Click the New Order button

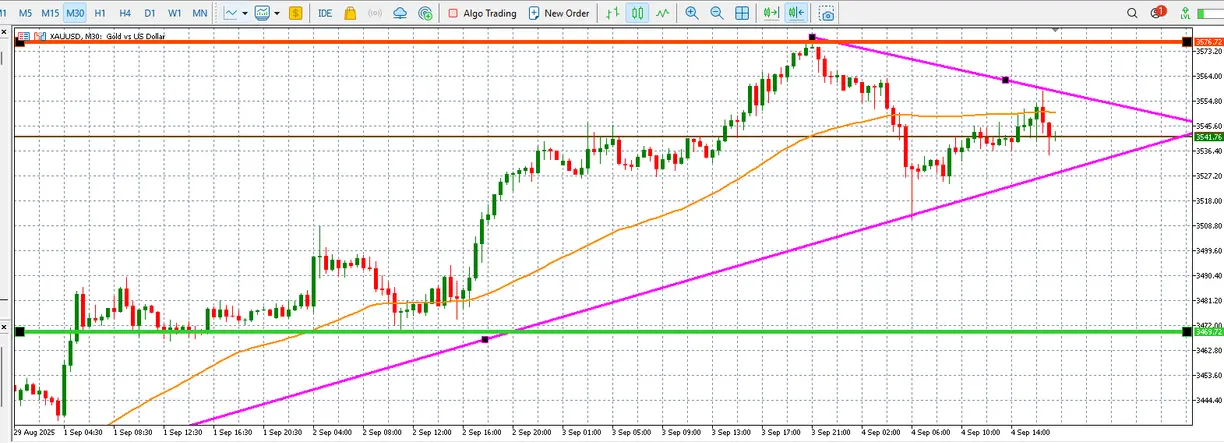(x=559, y=13)
